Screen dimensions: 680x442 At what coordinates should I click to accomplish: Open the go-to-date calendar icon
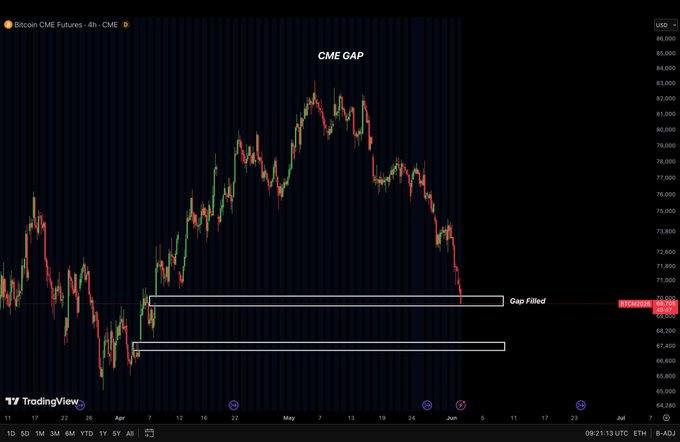149,433
